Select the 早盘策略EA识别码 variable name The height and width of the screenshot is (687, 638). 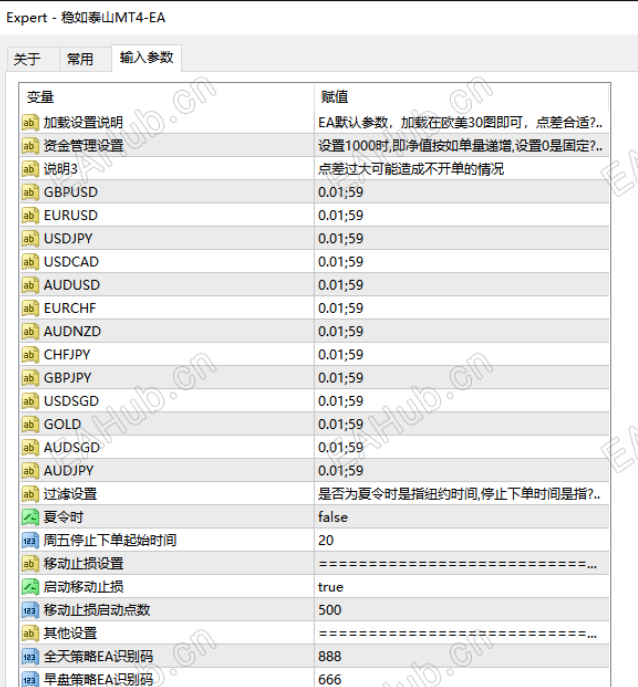(x=98, y=679)
